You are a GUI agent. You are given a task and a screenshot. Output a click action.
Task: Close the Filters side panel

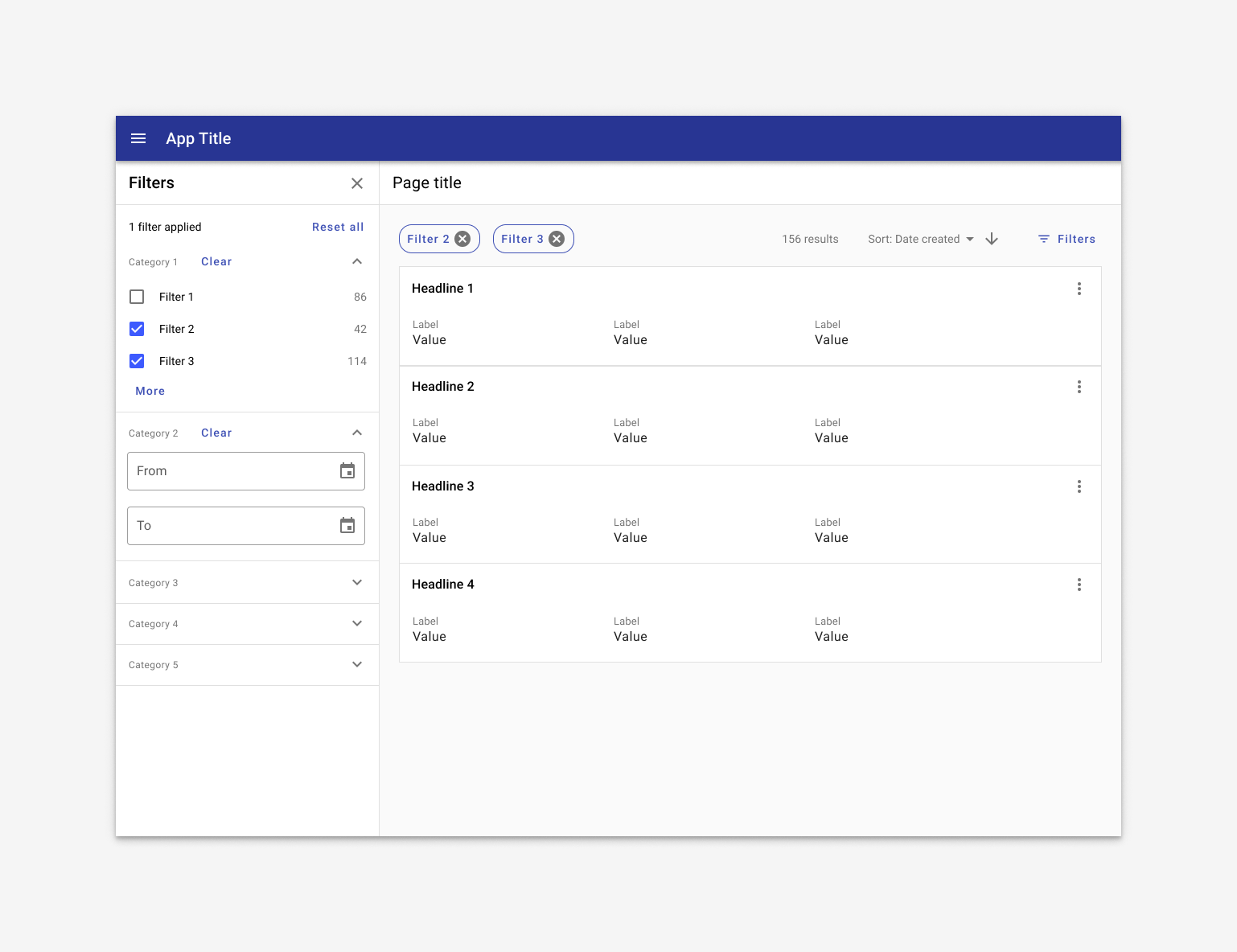tap(357, 183)
